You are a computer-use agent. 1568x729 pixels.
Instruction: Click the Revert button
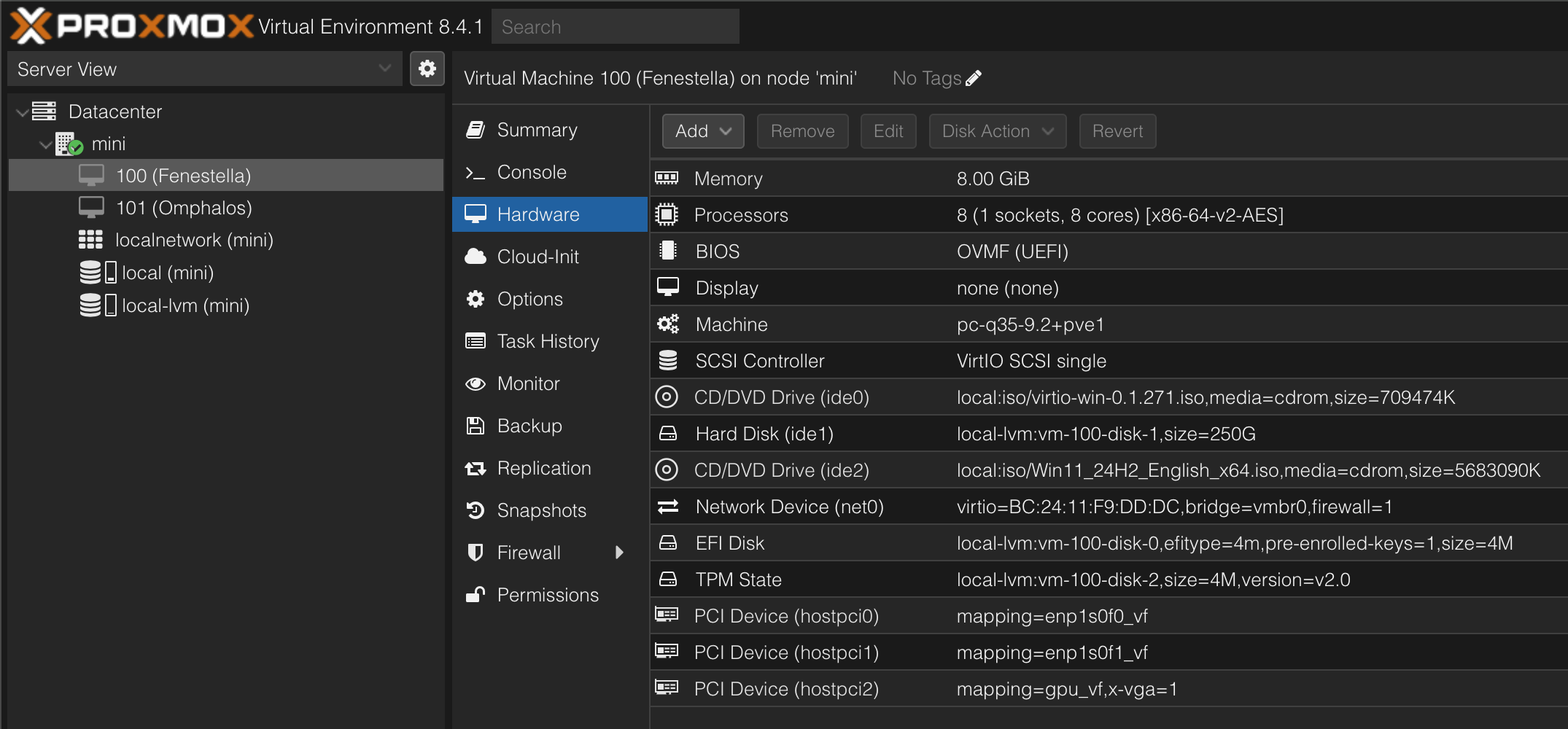(1117, 131)
